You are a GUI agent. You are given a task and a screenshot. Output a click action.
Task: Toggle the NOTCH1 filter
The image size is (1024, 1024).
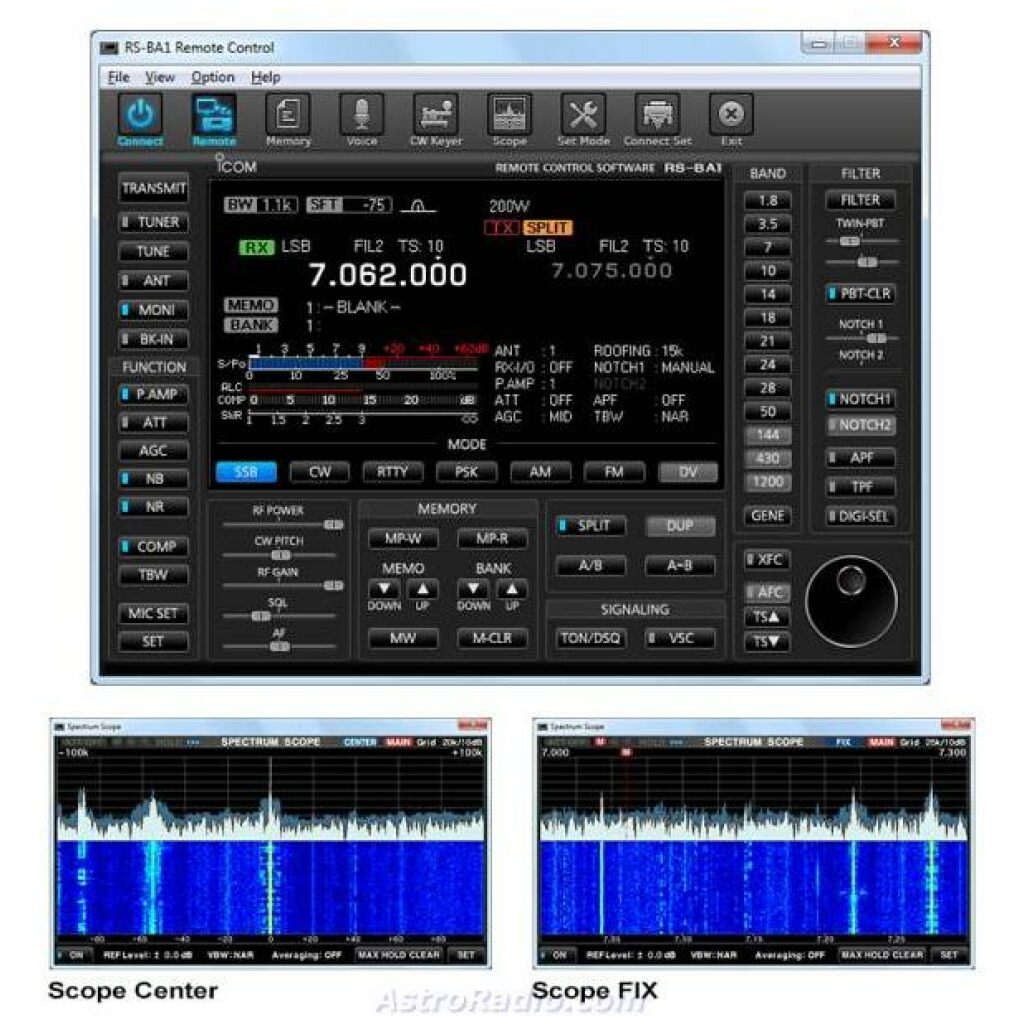[860, 399]
